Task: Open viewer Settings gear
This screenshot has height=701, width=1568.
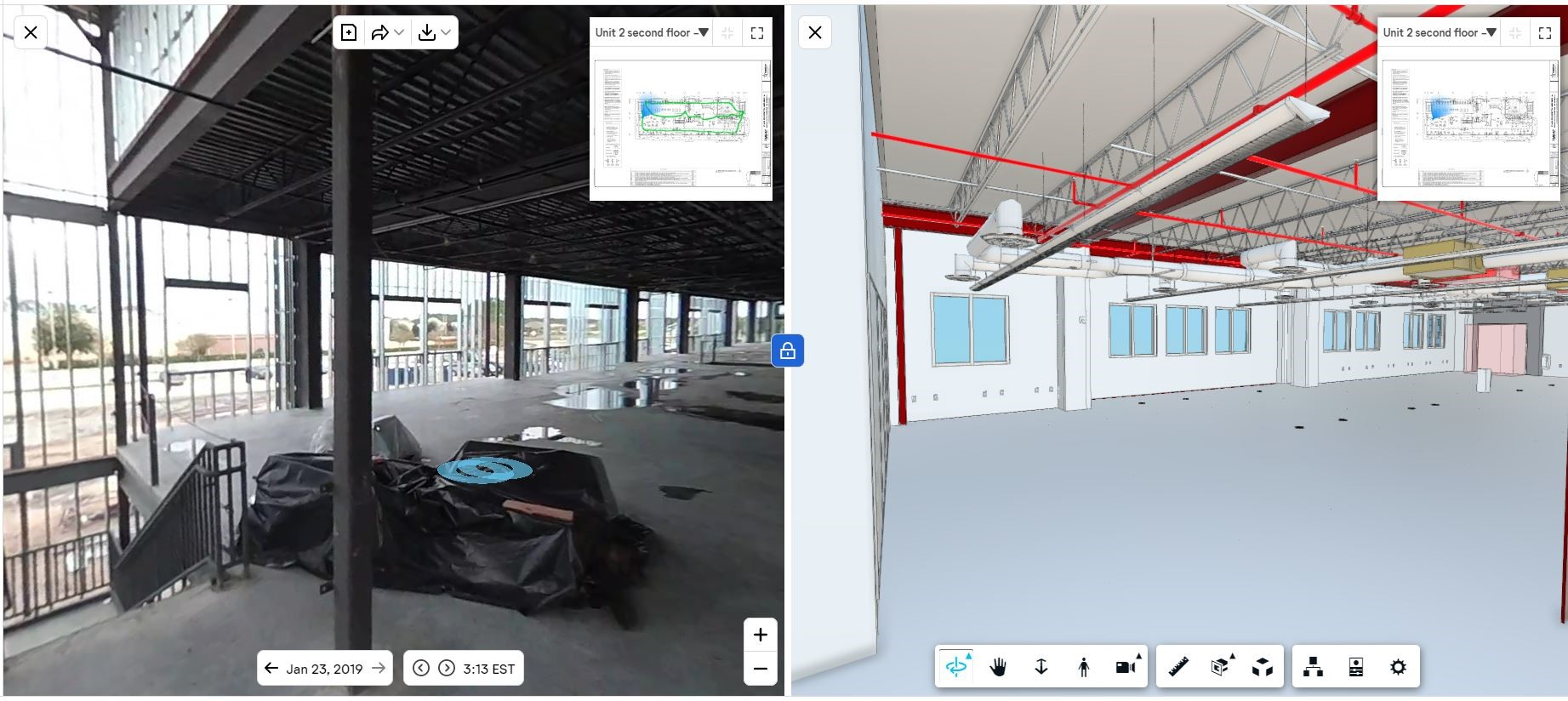Action: coord(1398,668)
